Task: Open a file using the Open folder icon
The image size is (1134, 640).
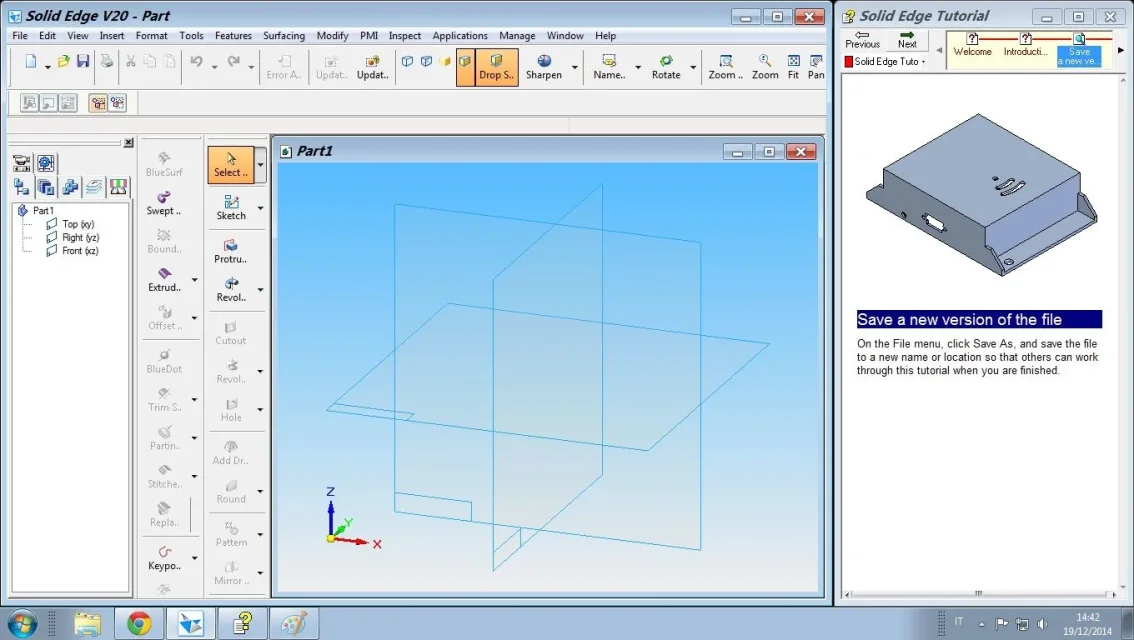Action: point(64,62)
